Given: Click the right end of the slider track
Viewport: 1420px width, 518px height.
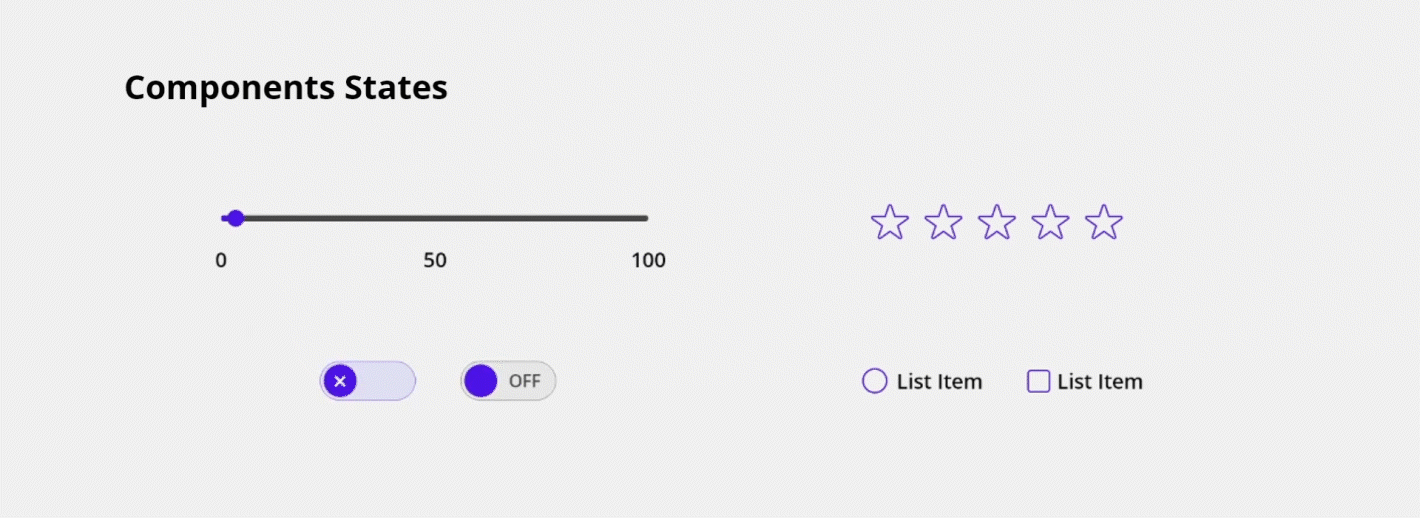Looking at the screenshot, I should pyautogui.click(x=644, y=218).
